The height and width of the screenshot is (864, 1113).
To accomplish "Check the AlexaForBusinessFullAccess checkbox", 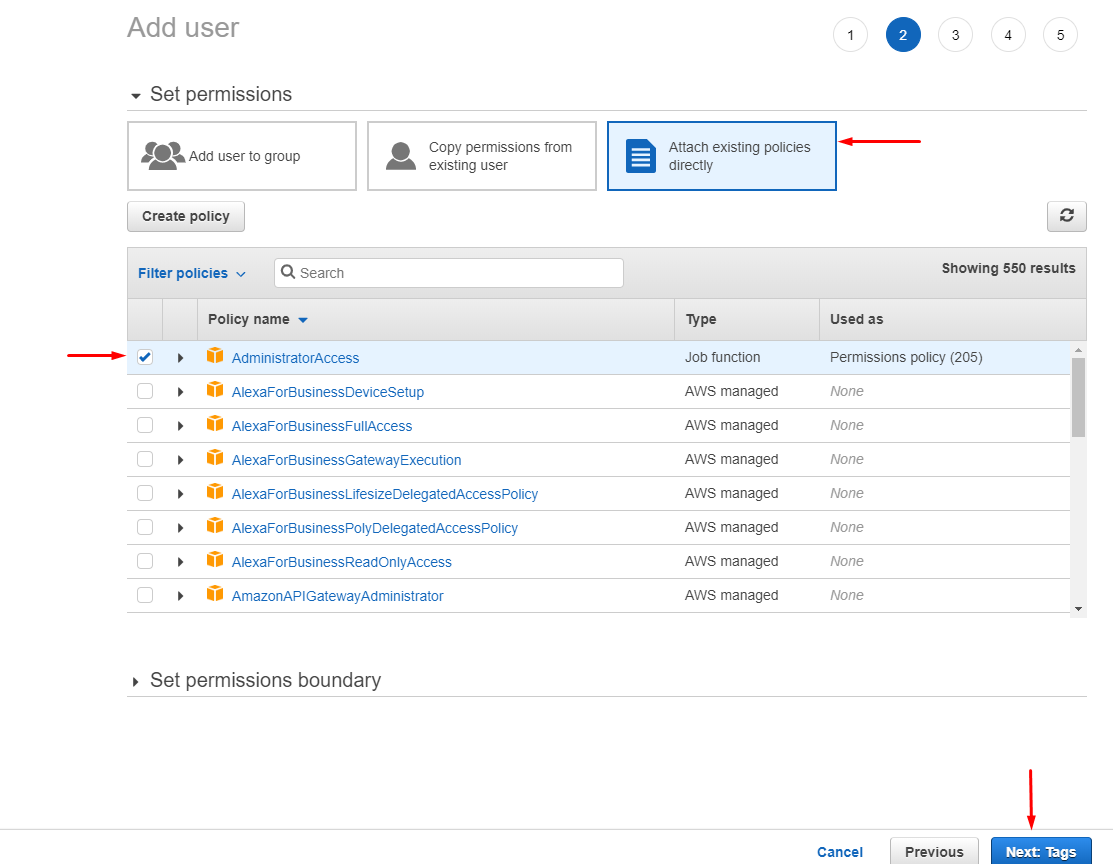I will [144, 425].
